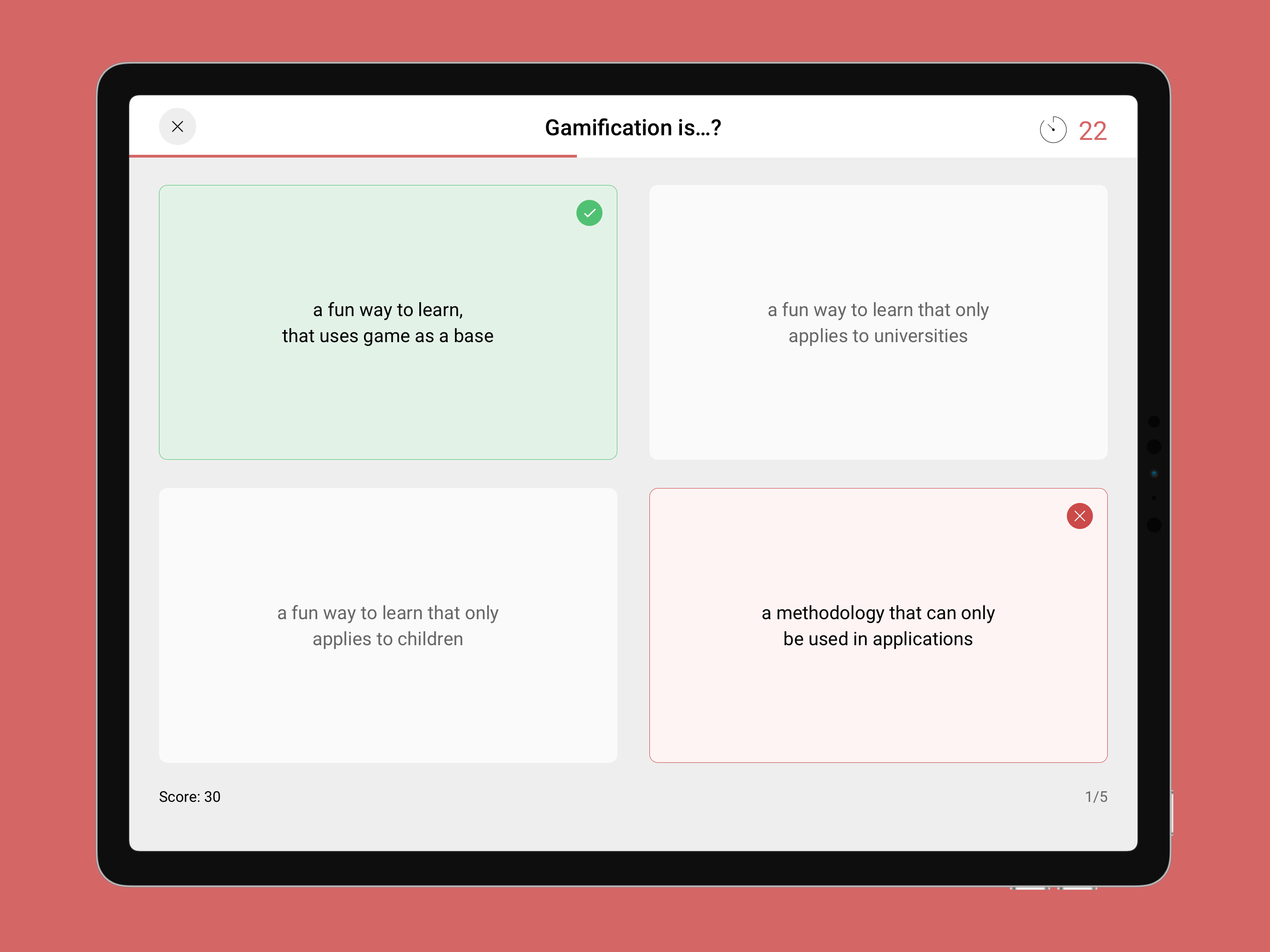This screenshot has height=952, width=1270.
Task: Click the green checkmark icon
Action: 589,213
